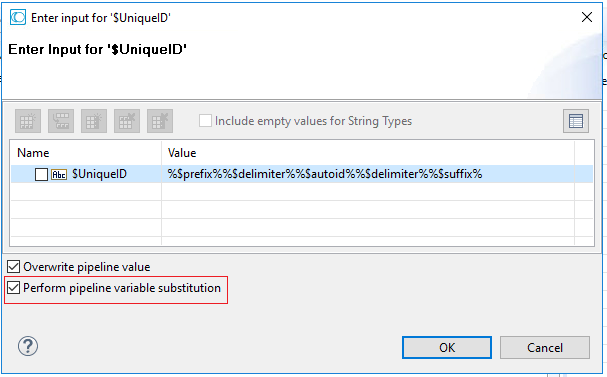607x377 pixels.
Task: Click the Insert Row toolbar icon
Action: click(61, 121)
